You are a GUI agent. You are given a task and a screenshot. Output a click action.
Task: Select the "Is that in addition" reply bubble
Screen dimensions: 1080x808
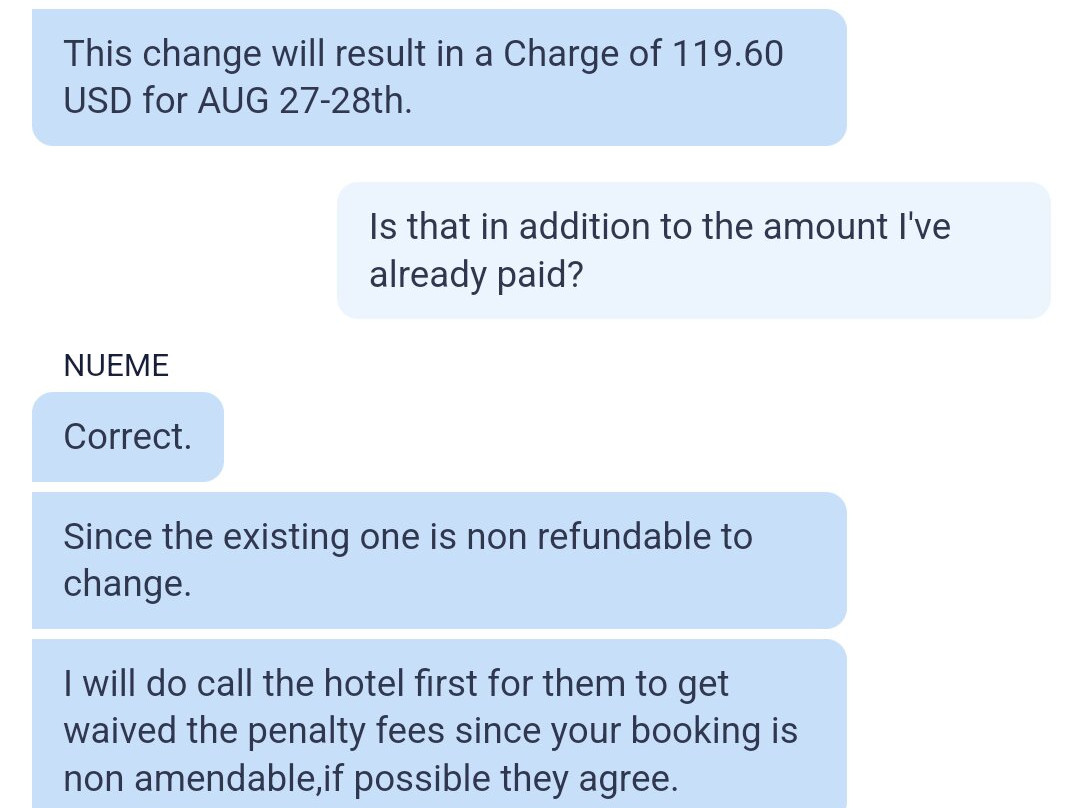[x=693, y=250]
